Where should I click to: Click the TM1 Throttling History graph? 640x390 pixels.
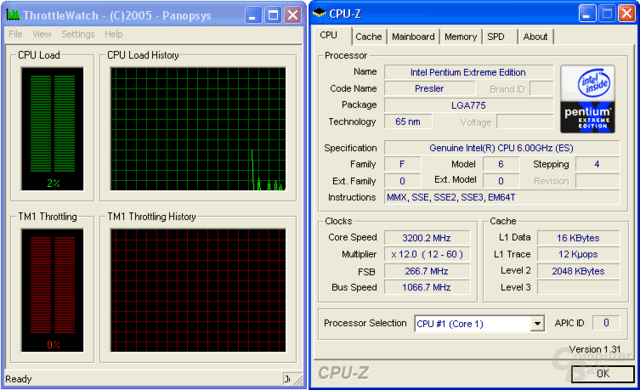[198, 290]
